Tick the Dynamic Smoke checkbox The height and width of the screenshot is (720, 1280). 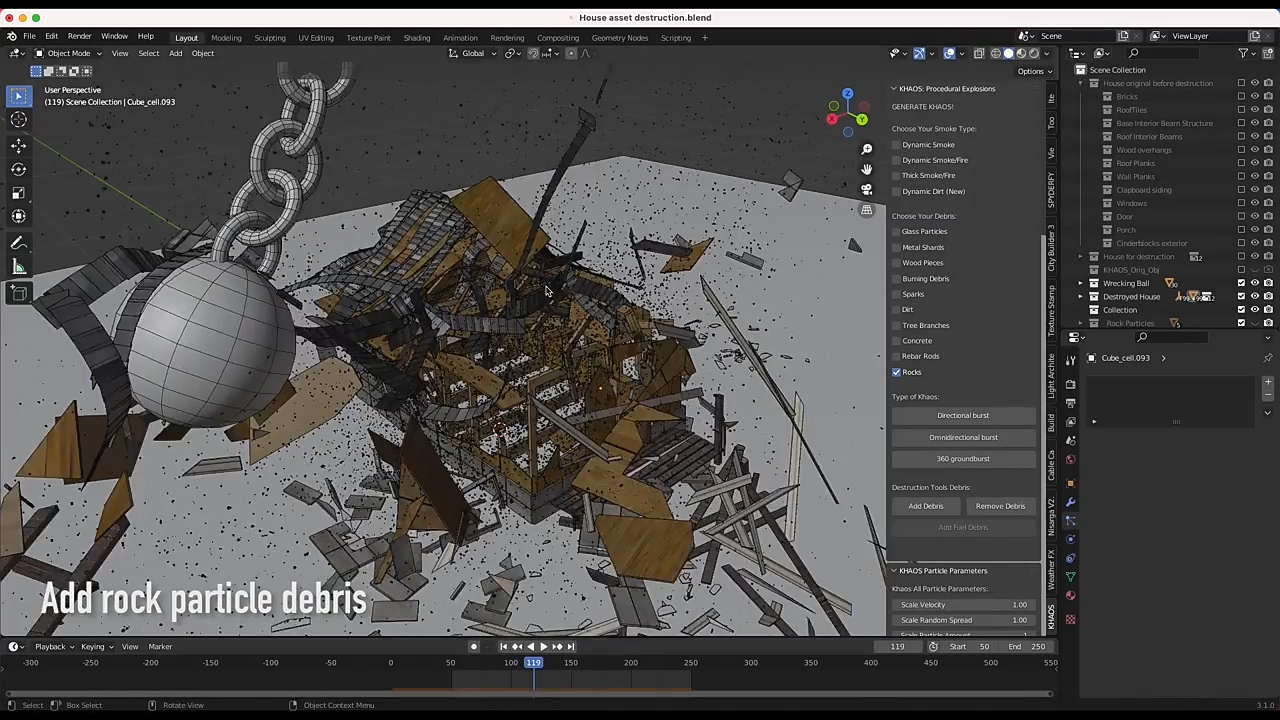(x=897, y=145)
